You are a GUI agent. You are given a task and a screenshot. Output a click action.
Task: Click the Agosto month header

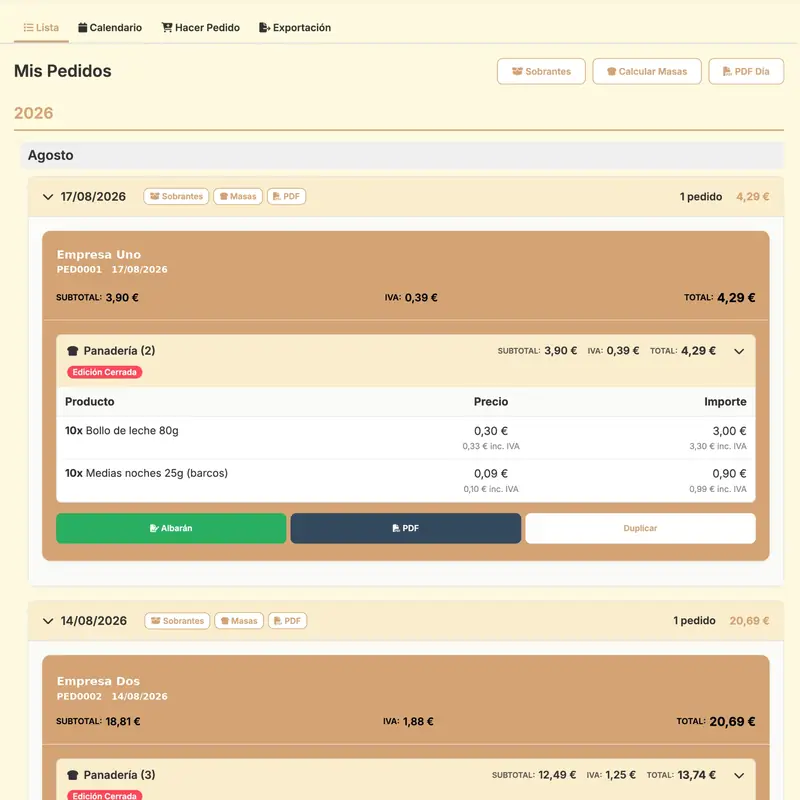(402, 155)
